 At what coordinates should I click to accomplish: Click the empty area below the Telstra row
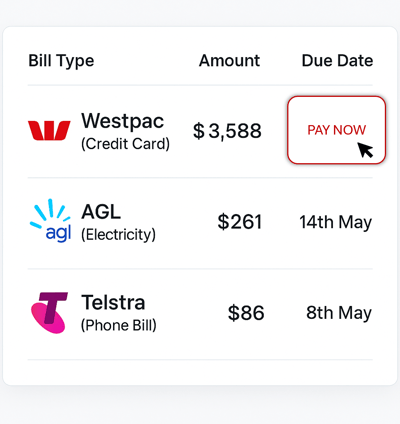(200, 372)
